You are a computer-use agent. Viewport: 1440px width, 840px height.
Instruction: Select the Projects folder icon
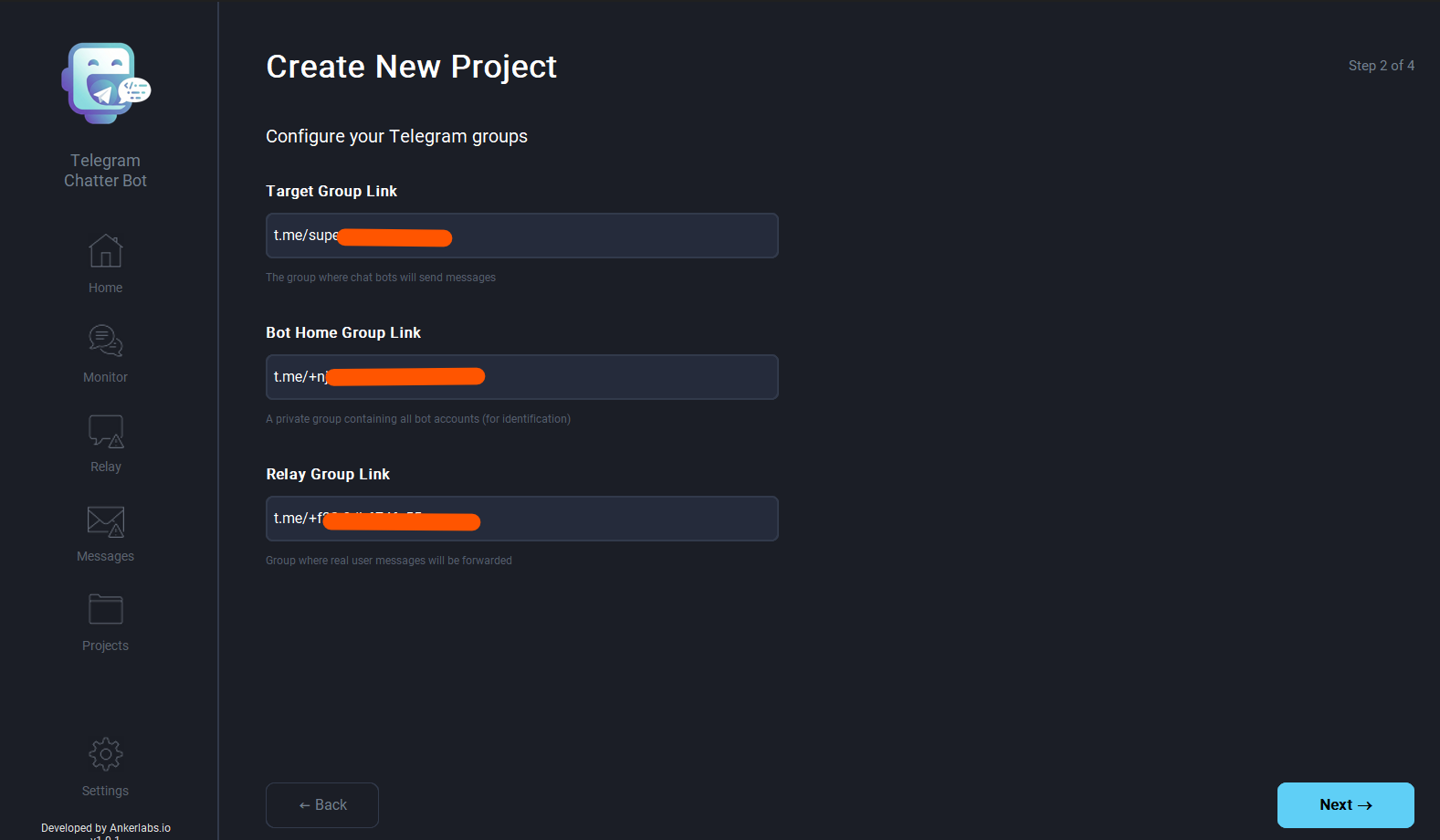click(x=105, y=608)
